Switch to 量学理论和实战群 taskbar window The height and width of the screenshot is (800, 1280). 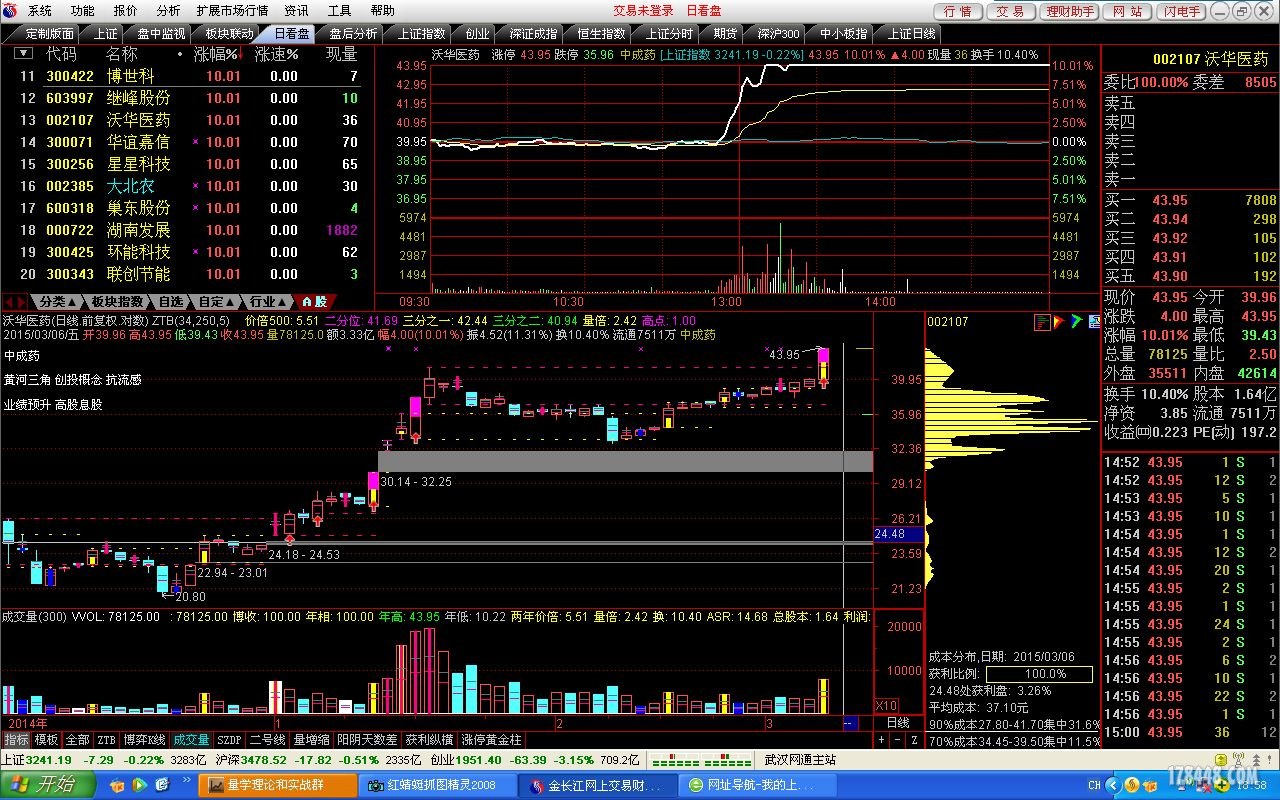pyautogui.click(x=277, y=785)
